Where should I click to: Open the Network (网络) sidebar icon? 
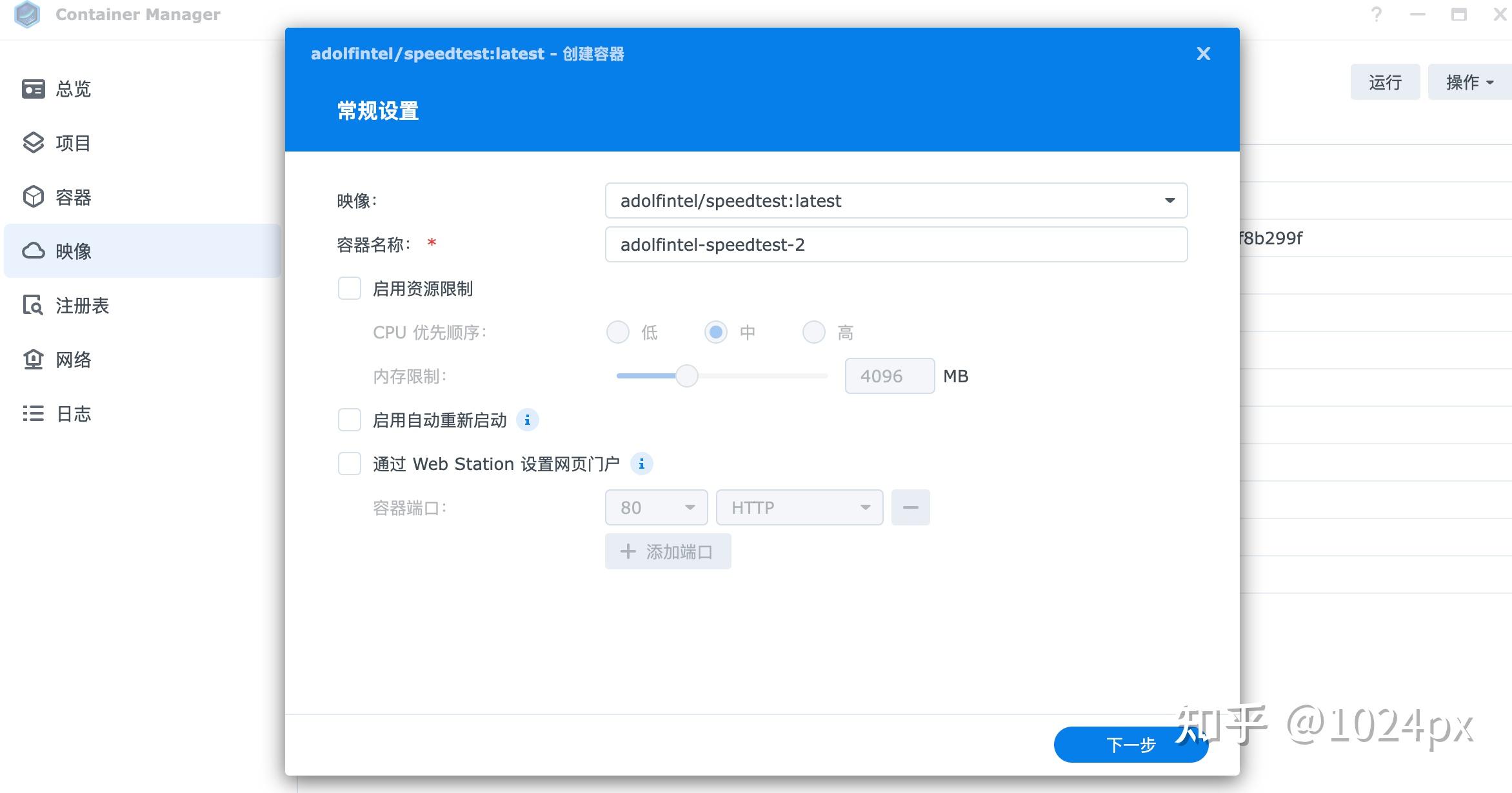click(x=34, y=360)
